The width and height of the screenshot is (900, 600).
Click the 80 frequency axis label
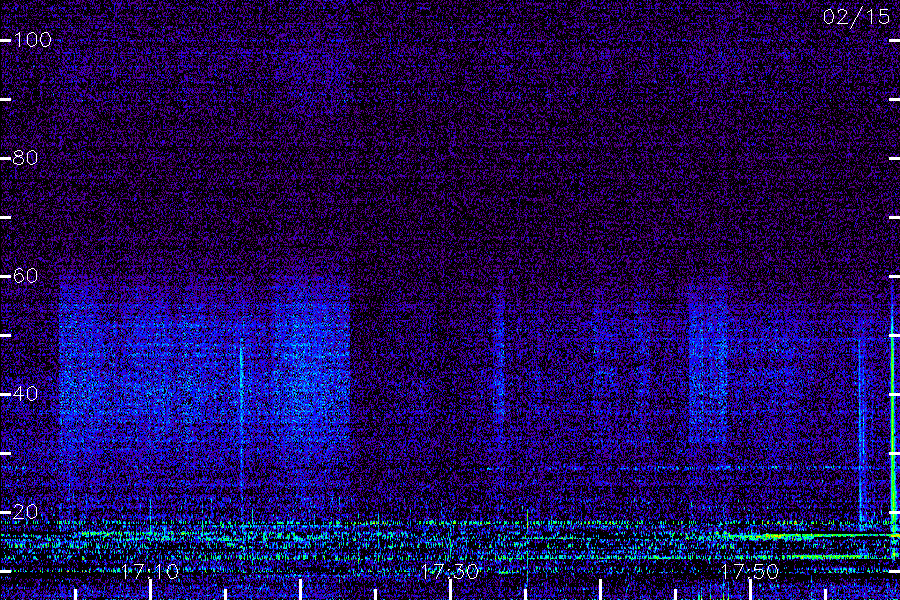25,157
